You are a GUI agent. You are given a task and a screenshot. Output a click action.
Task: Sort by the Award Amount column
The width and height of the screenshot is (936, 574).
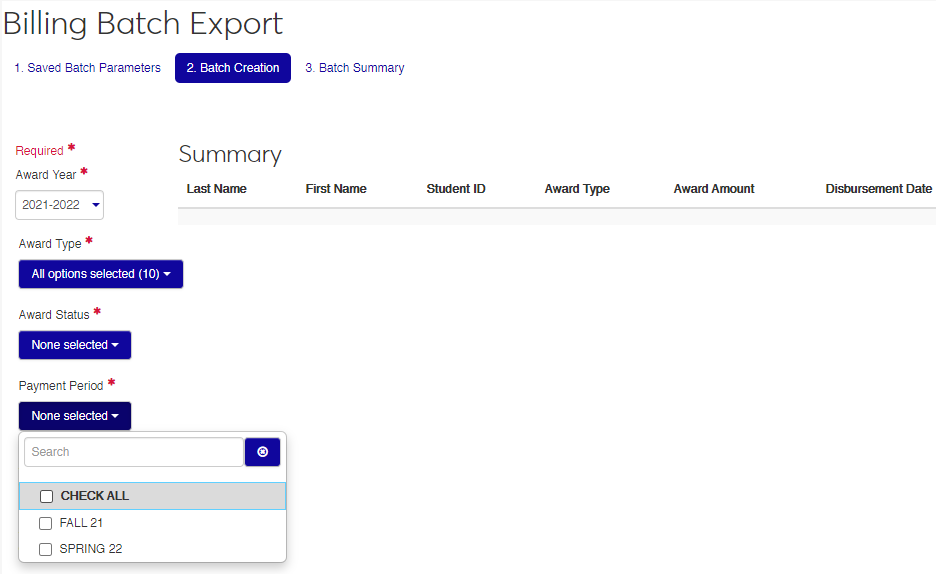[713, 189]
